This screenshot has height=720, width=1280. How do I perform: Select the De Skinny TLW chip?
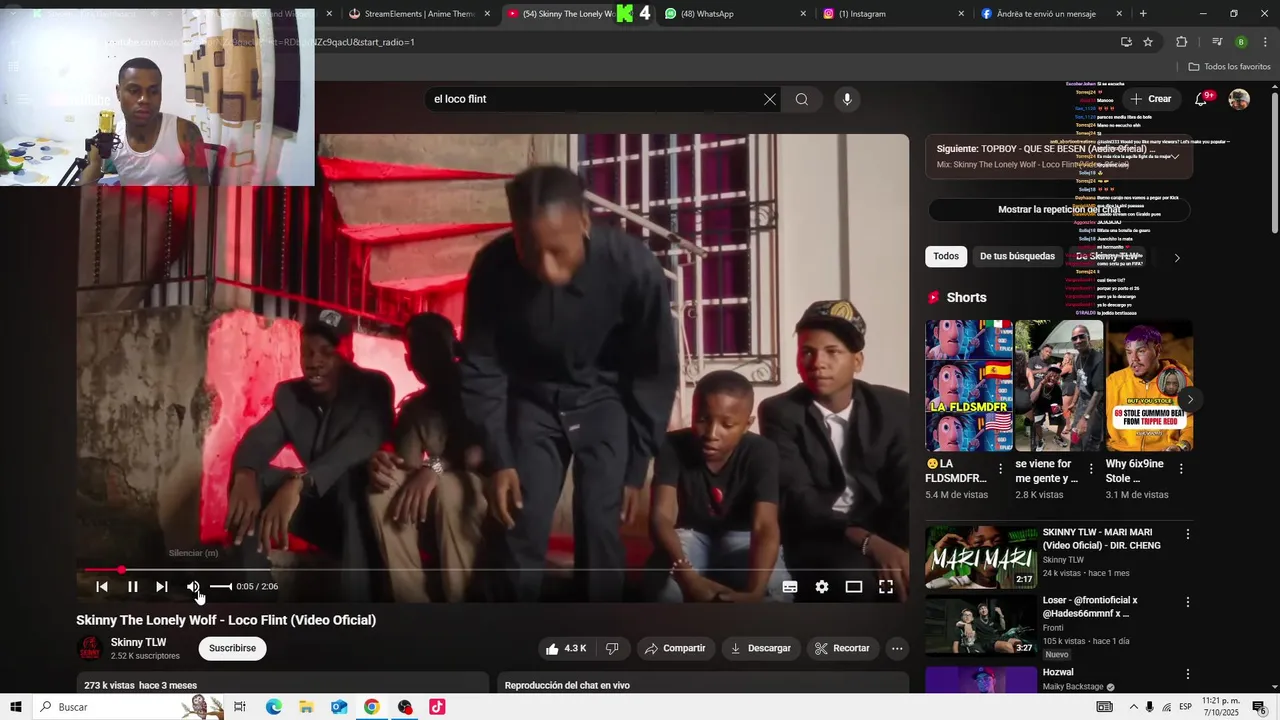coord(1108,256)
